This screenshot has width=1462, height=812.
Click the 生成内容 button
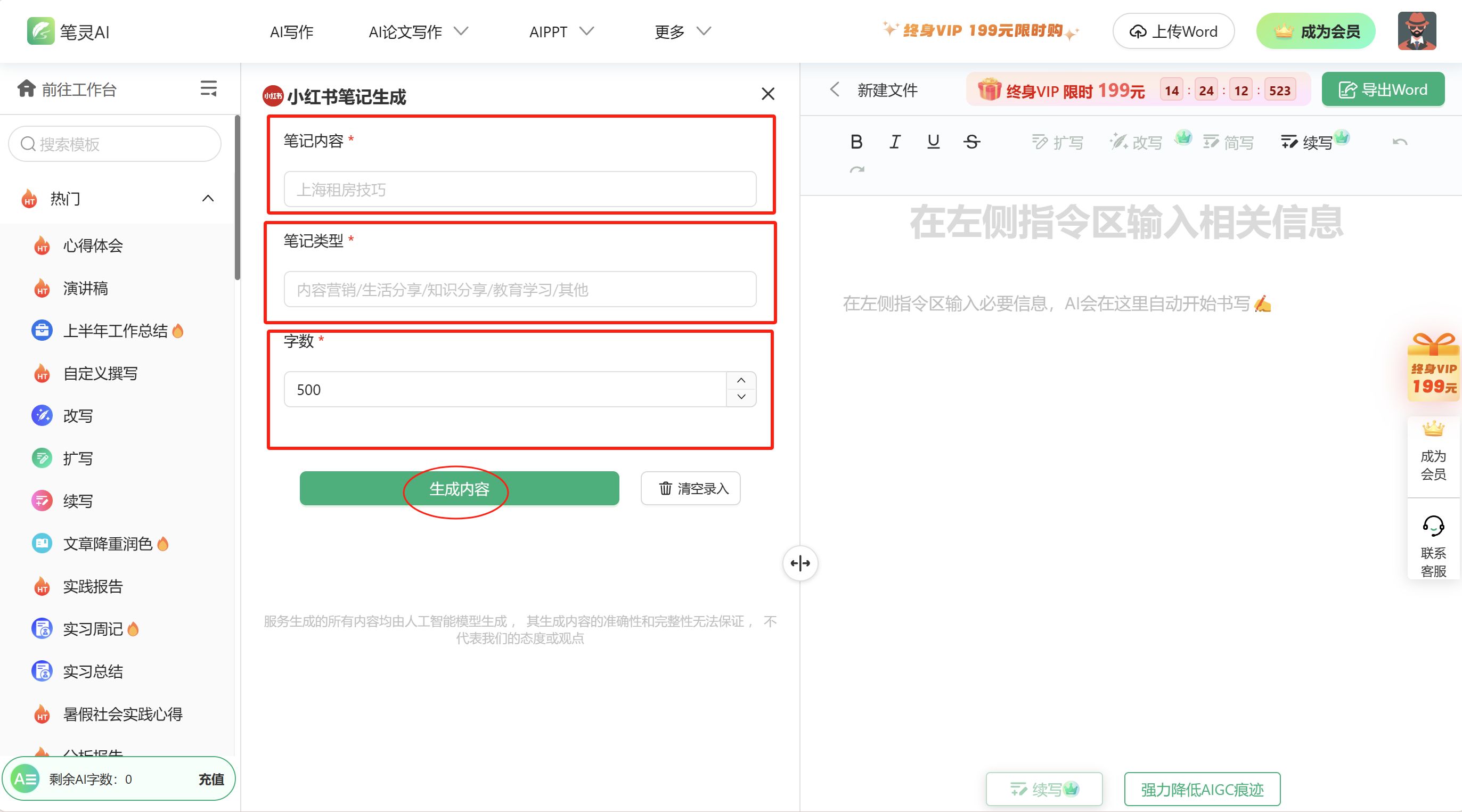[459, 489]
